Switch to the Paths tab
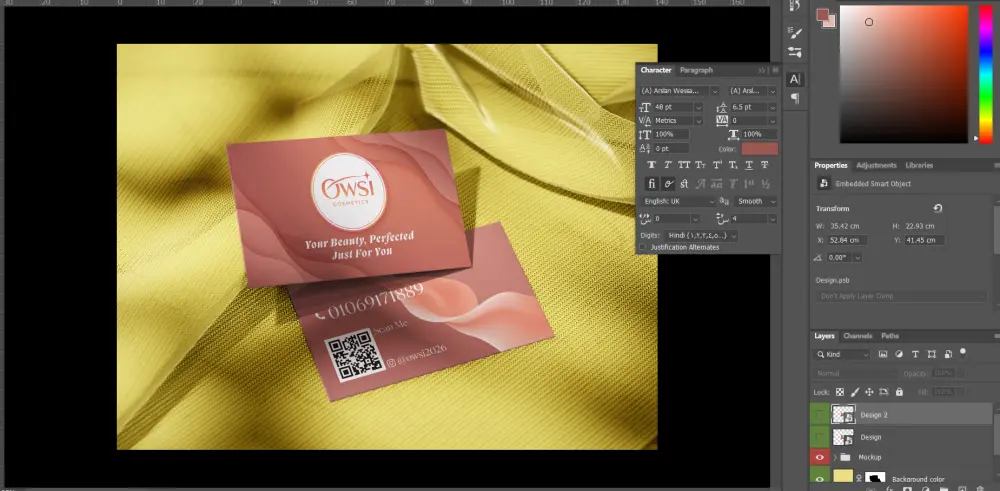 click(890, 336)
